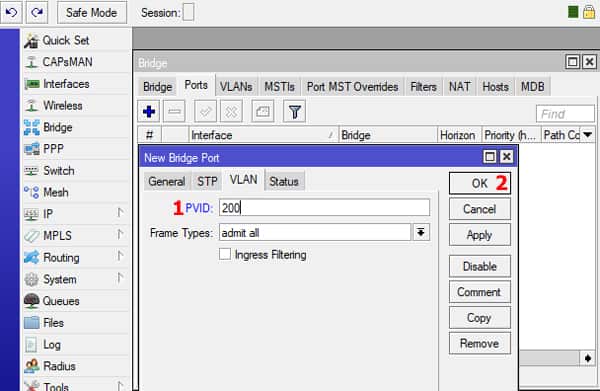Click the Frame Types value field

click(x=315, y=232)
